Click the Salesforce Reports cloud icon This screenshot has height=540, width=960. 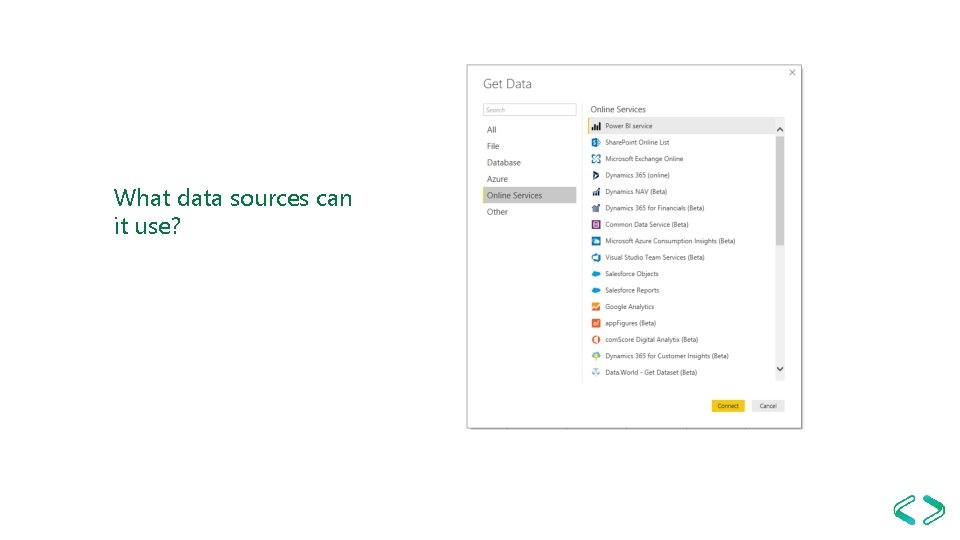click(596, 290)
